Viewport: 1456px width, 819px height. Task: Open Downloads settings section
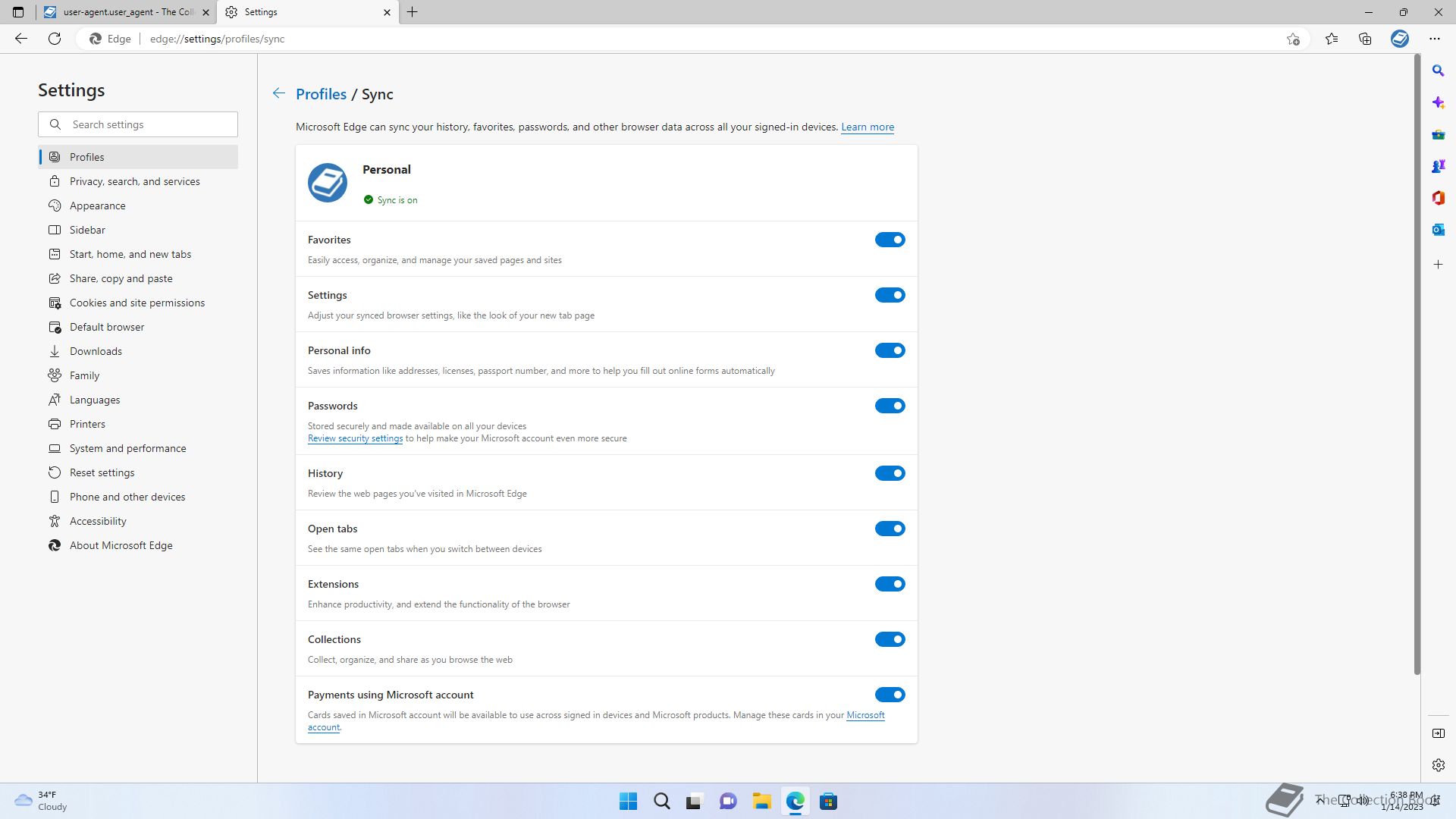point(138,351)
